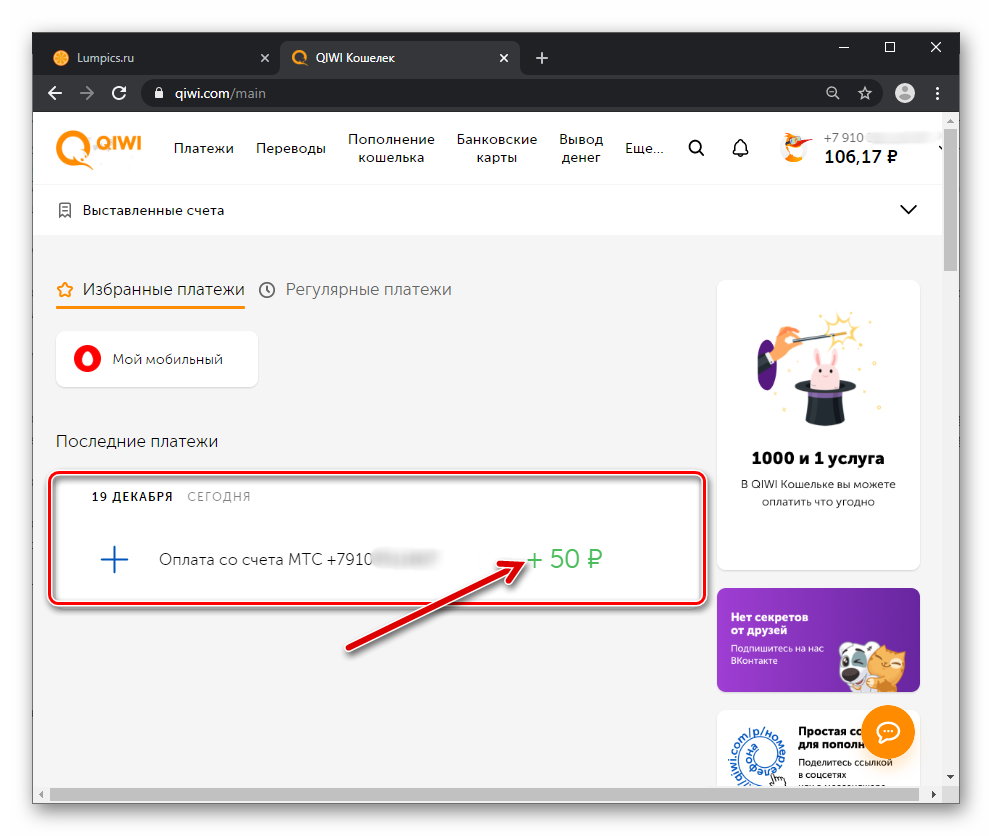The width and height of the screenshot is (992, 836).
Task: Click the QIWI logo in the header
Action: coord(99,149)
